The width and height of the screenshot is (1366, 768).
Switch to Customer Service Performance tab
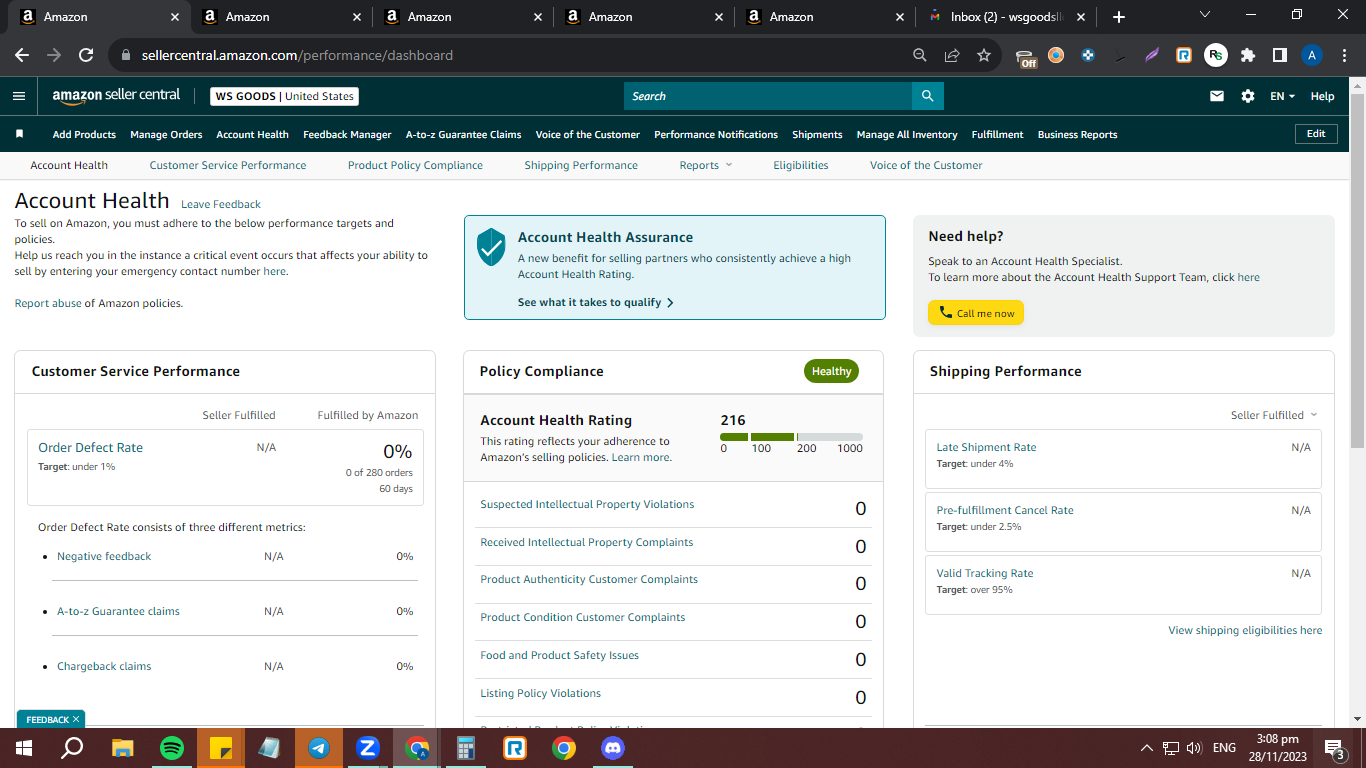coord(228,165)
